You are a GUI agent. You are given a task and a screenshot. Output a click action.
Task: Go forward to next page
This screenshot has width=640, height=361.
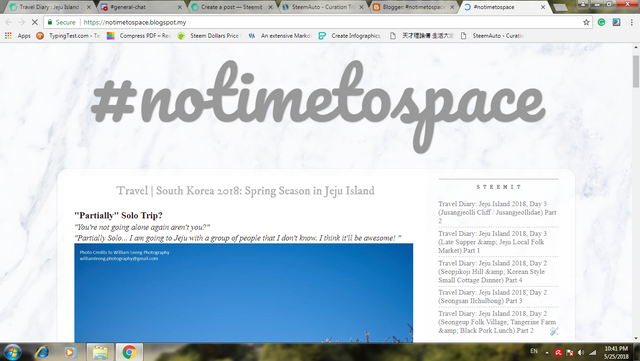click(x=22, y=22)
